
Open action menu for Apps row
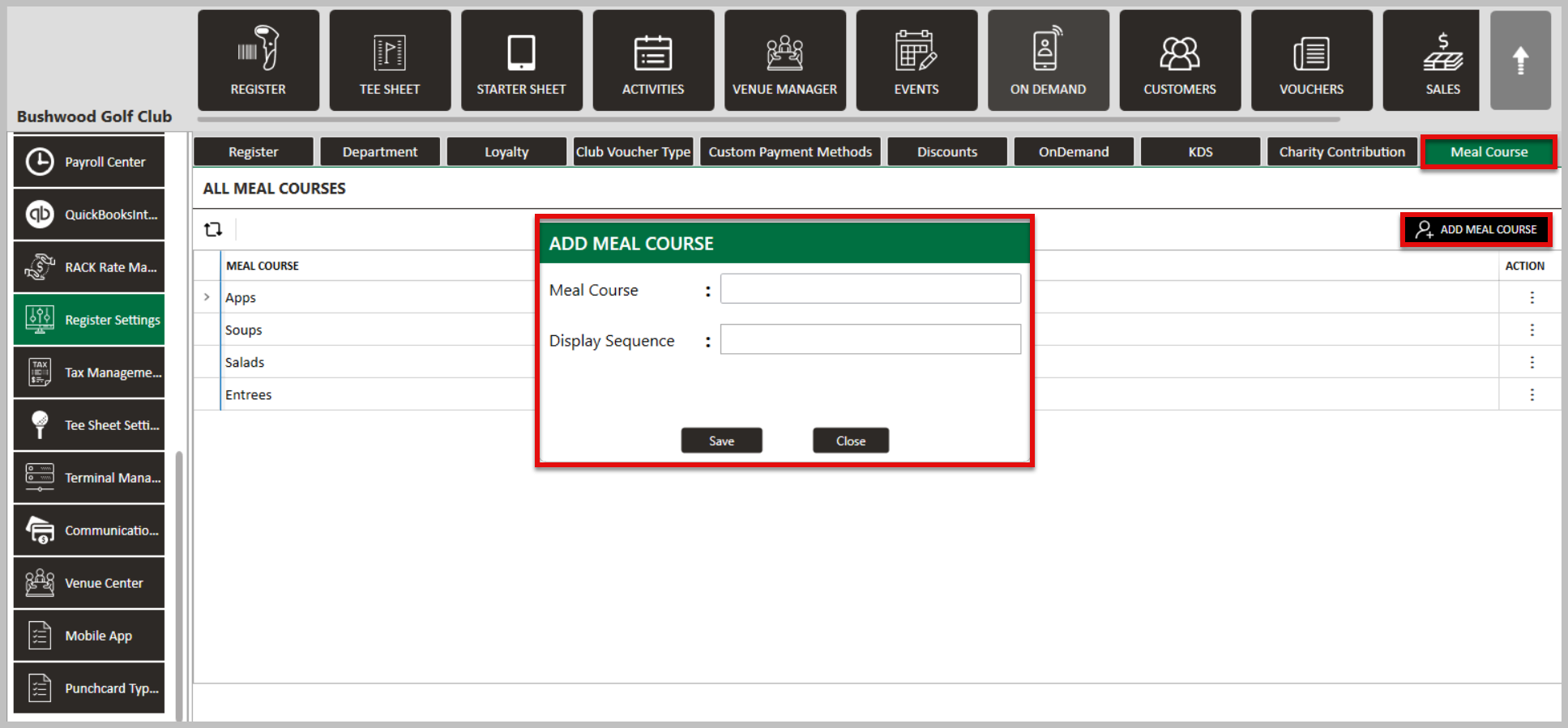pos(1532,297)
